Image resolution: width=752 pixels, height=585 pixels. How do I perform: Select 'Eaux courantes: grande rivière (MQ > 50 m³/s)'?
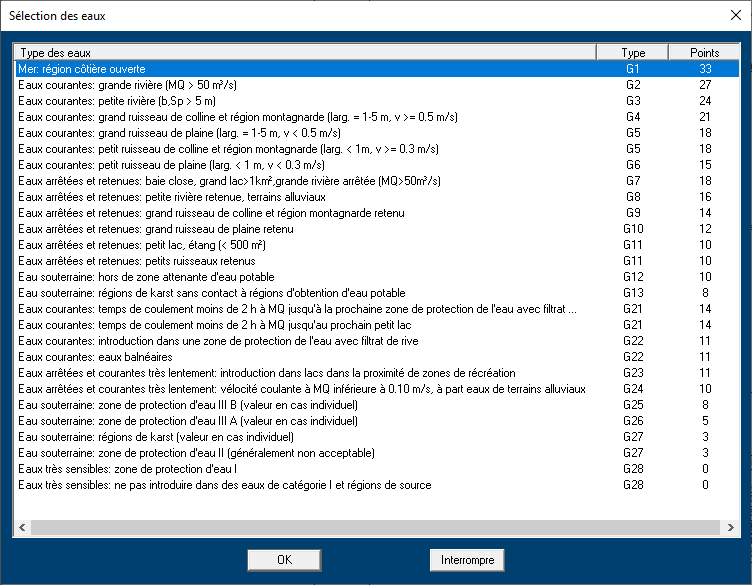click(x=377, y=85)
